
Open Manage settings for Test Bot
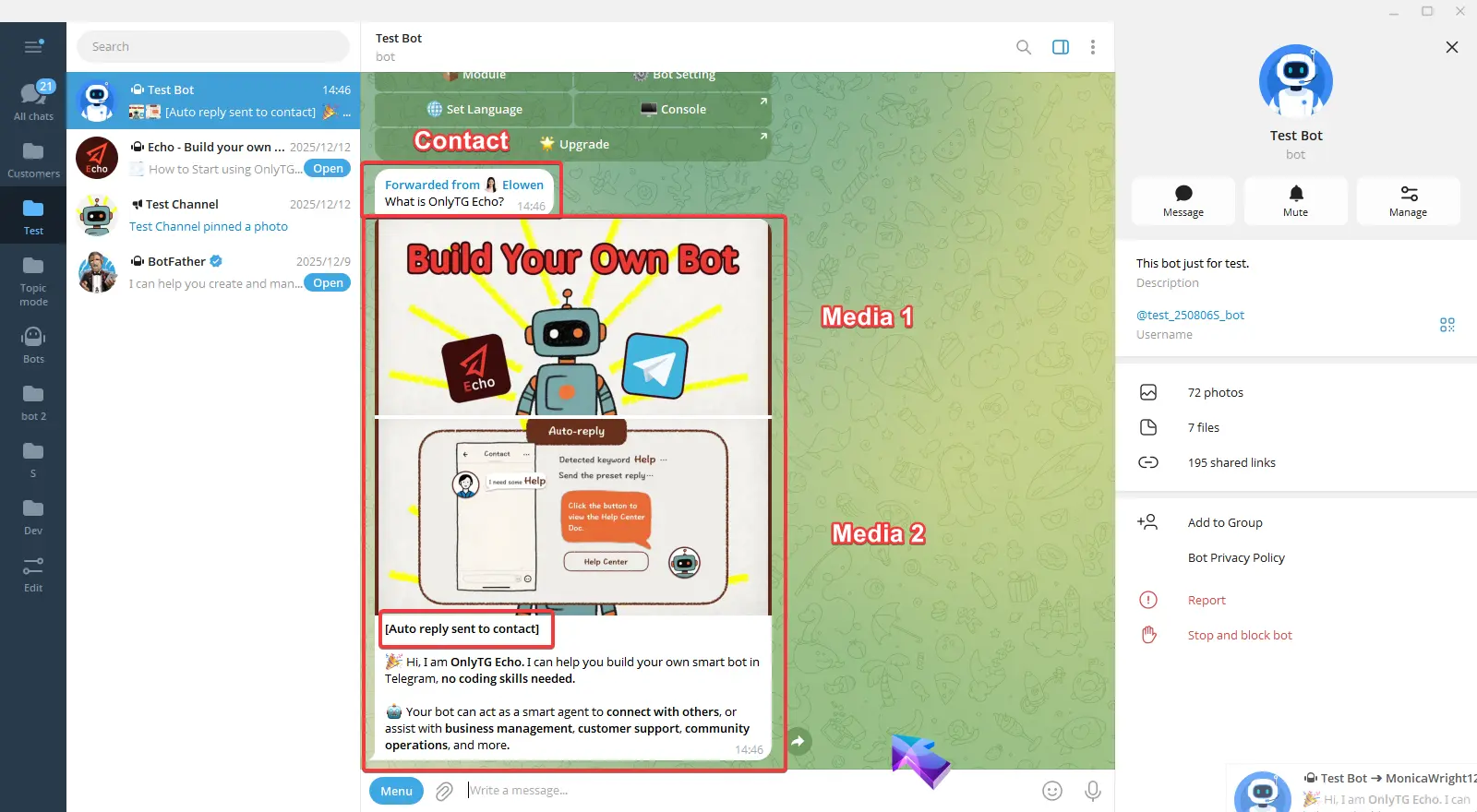click(1408, 200)
